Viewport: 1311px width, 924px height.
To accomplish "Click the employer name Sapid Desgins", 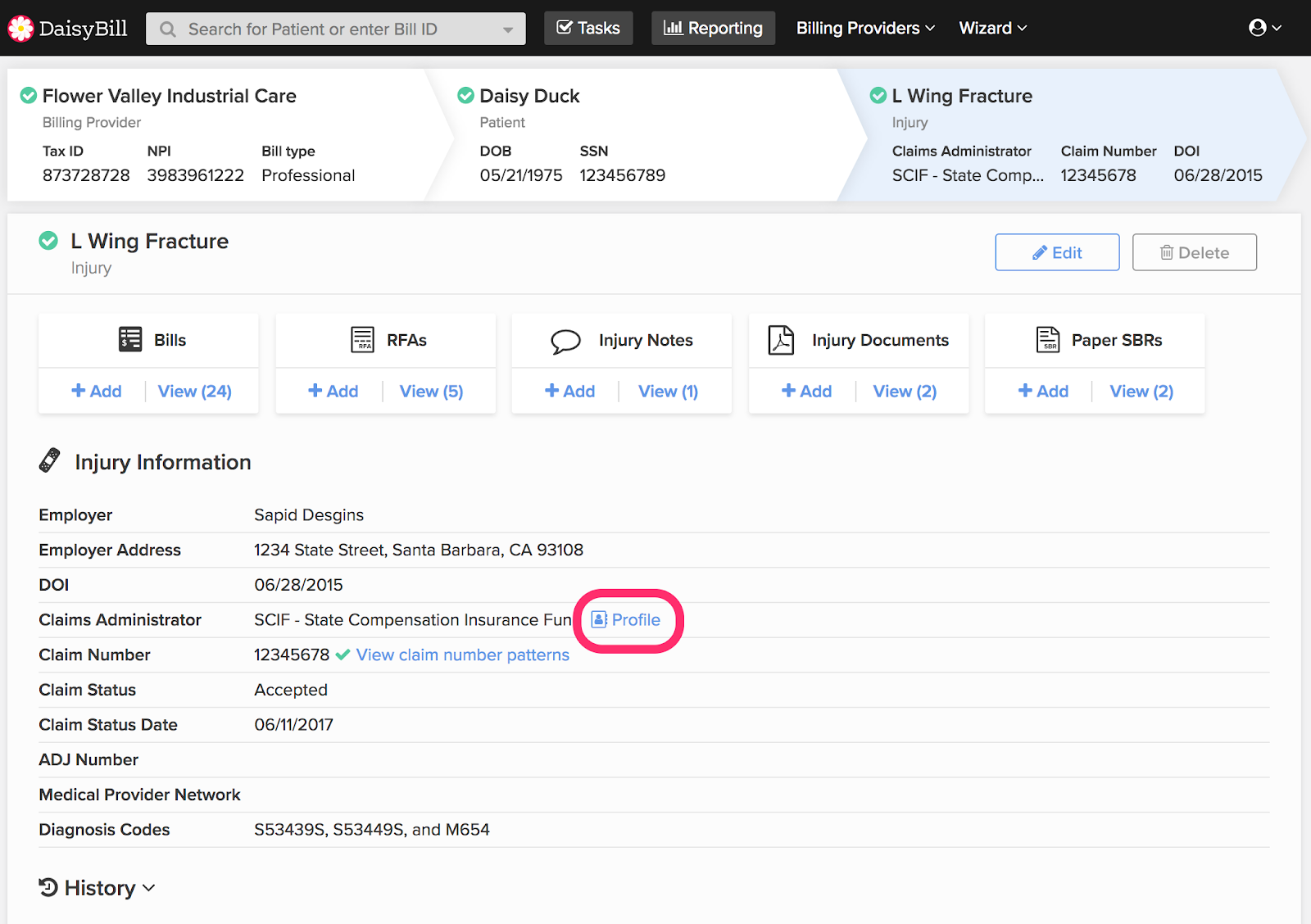I will point(309,515).
